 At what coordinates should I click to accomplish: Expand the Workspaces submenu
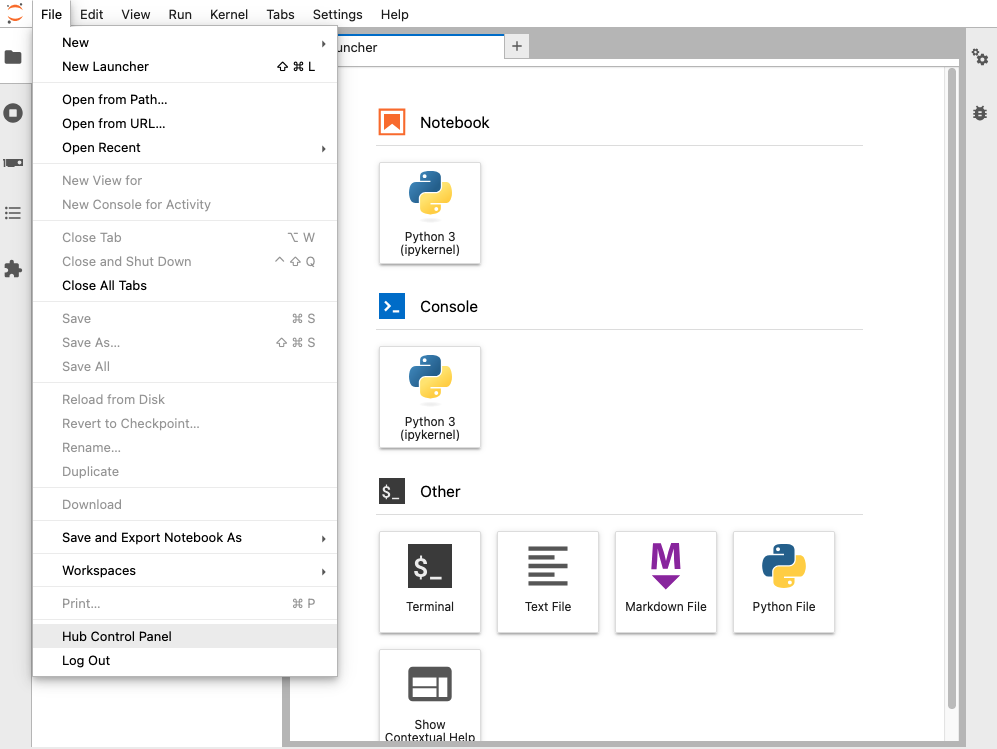[184, 571]
